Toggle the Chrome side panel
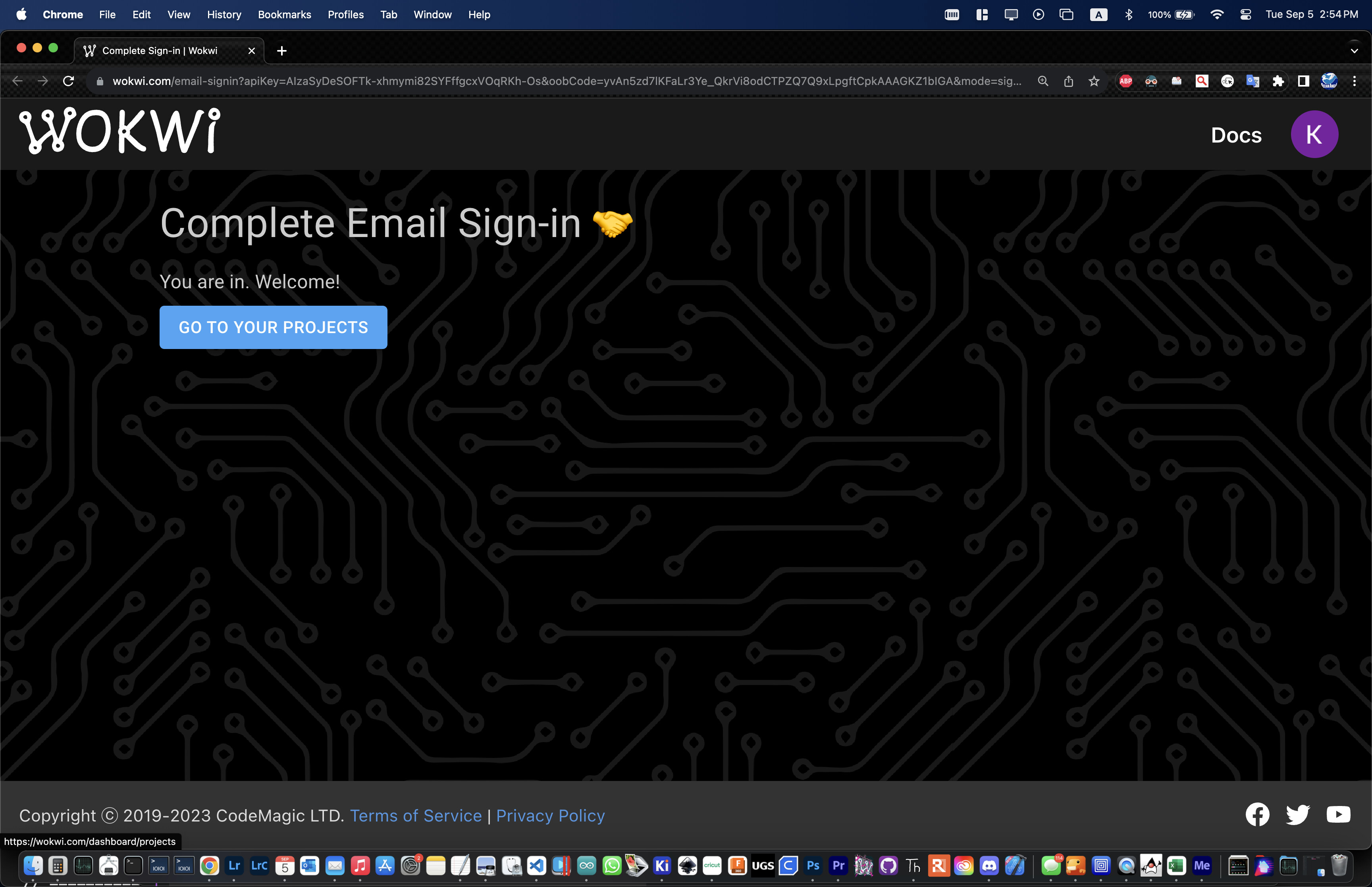The height and width of the screenshot is (887, 1372). (x=1303, y=81)
